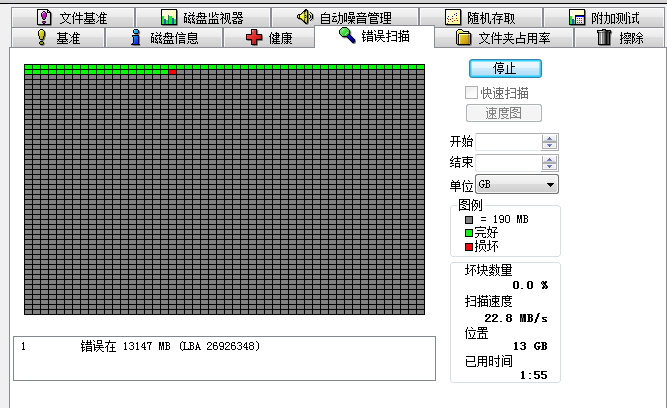Click the red 损坏 legend color swatch
667x408 pixels.
pyautogui.click(x=469, y=246)
